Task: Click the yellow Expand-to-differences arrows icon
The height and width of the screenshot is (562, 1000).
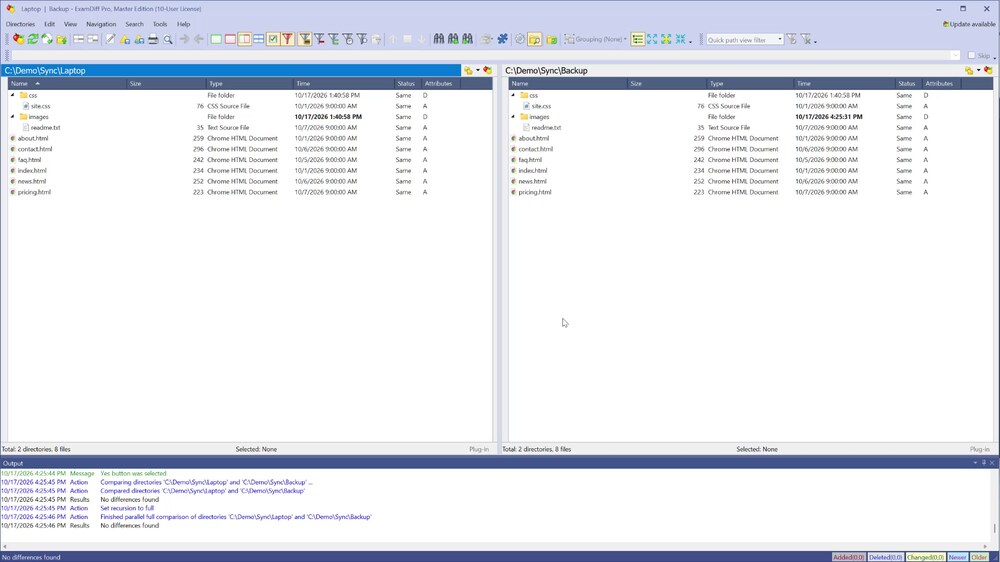Action: click(x=666, y=40)
